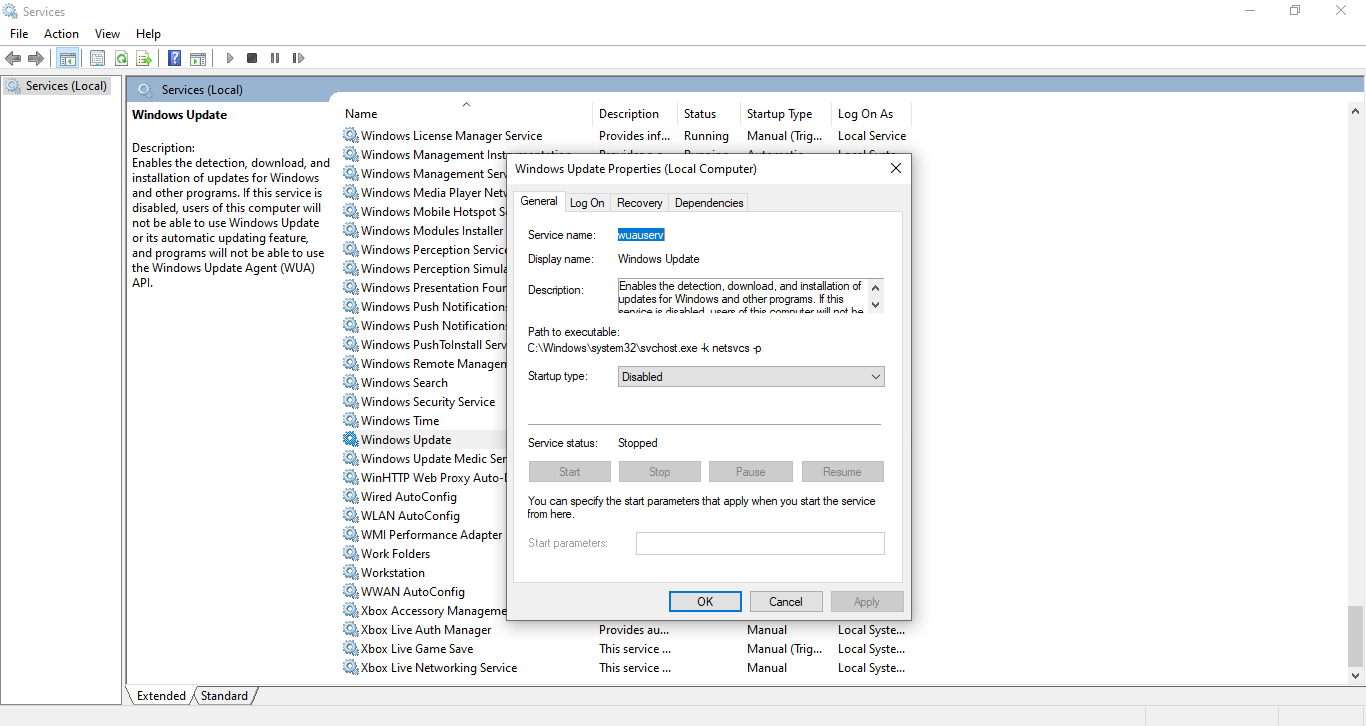Select the Windows License Manager Service row
Viewport: 1366px width, 726px height.
coord(626,135)
